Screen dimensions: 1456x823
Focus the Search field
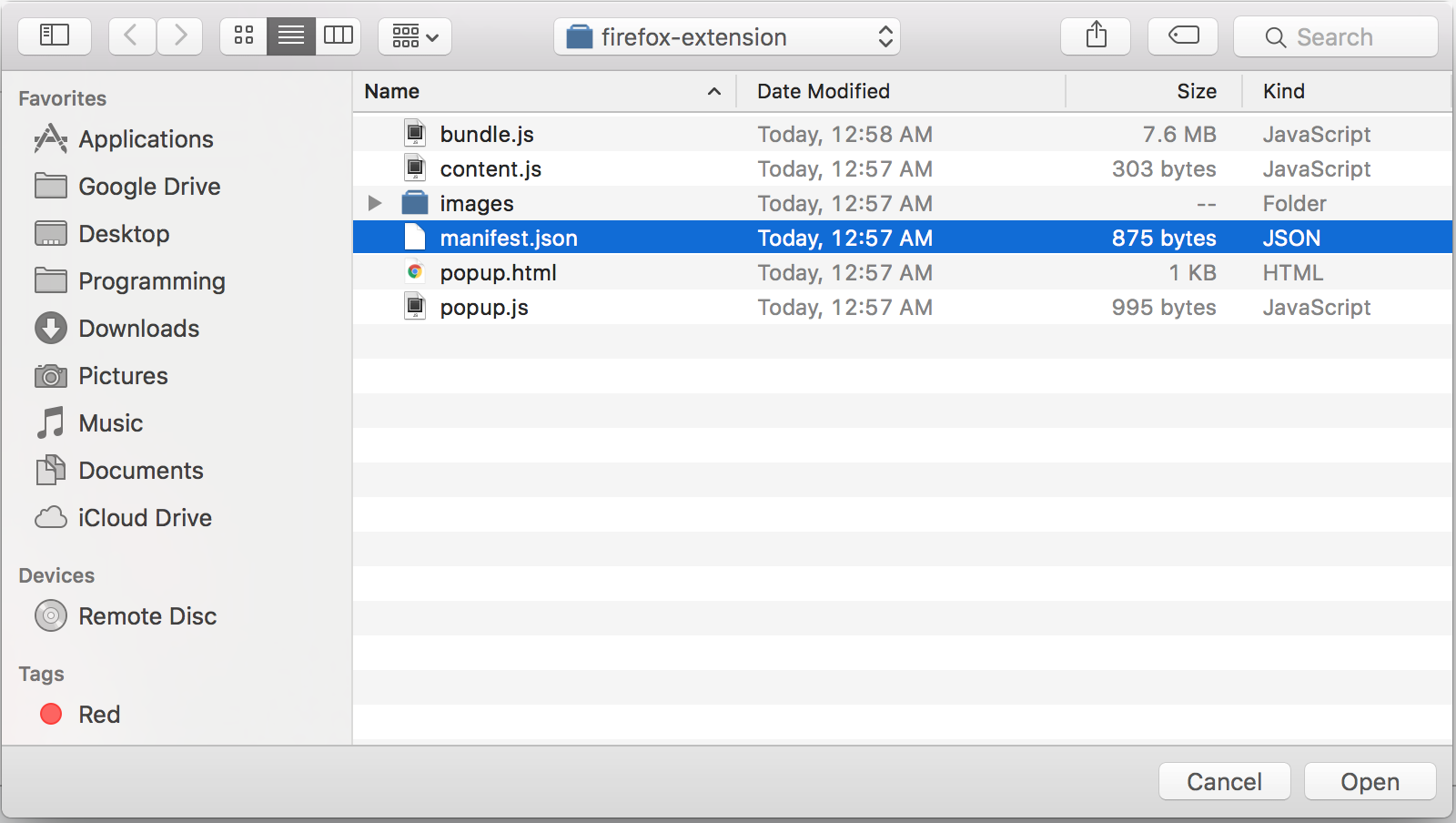1336,37
